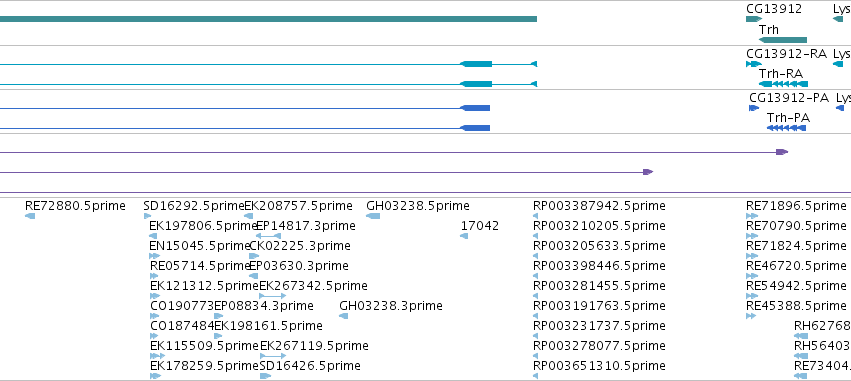Click EK197806.5prime label
The image size is (851, 381).
(204, 226)
